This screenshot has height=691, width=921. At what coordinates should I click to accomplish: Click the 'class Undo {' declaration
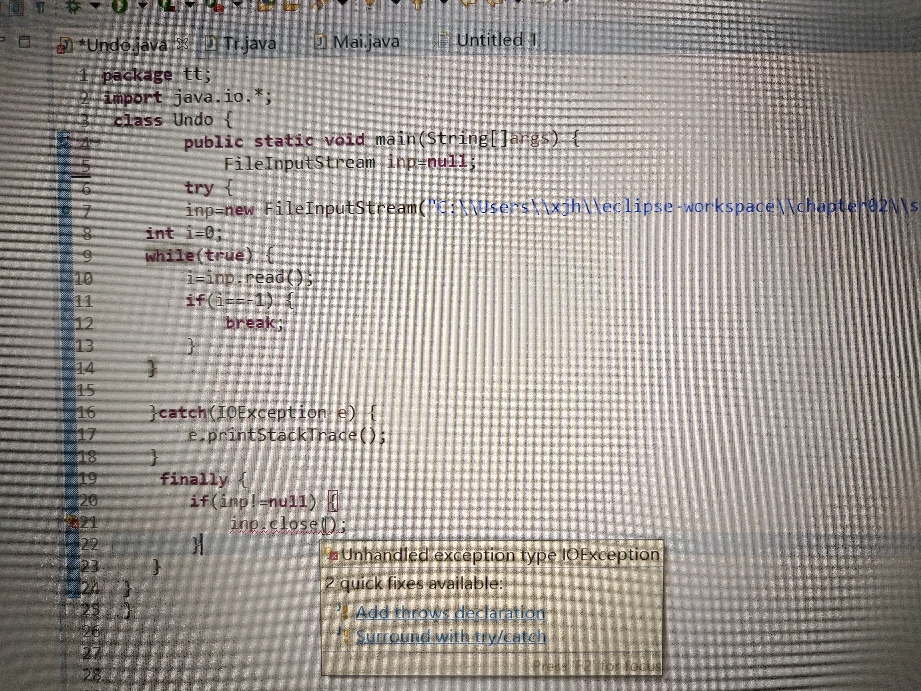[173, 120]
